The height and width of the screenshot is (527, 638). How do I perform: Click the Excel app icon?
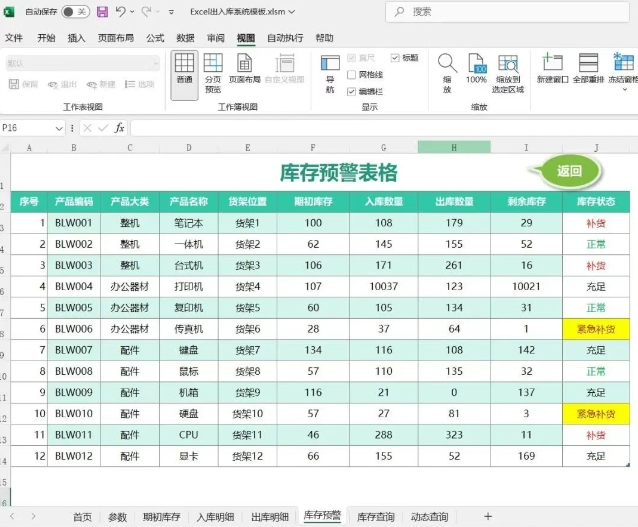point(8,12)
